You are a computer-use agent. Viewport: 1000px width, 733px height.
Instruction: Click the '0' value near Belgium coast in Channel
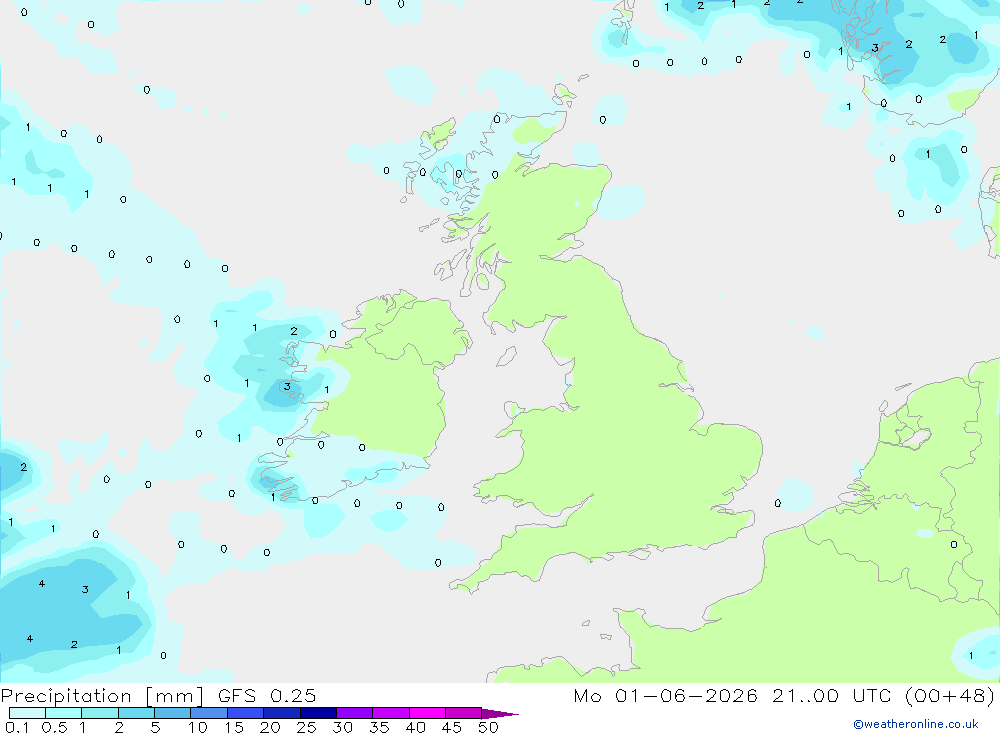coord(777,503)
